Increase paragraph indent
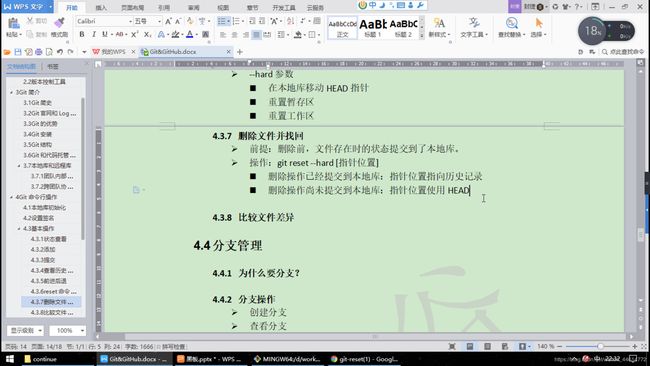 tap(262, 21)
